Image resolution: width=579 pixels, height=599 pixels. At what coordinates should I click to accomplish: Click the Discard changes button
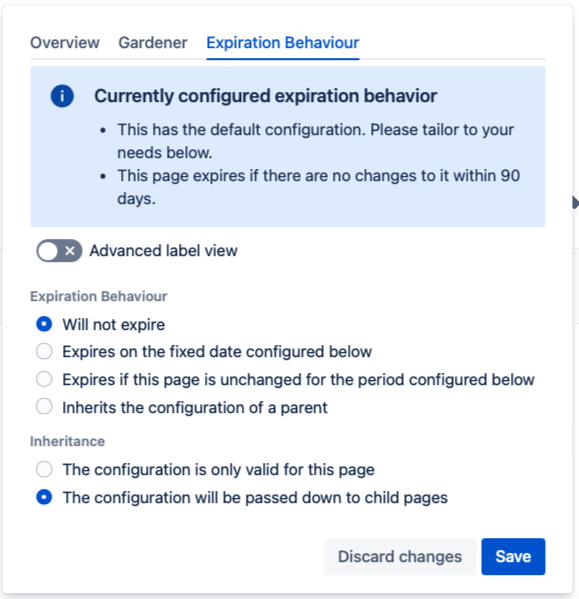click(x=400, y=556)
